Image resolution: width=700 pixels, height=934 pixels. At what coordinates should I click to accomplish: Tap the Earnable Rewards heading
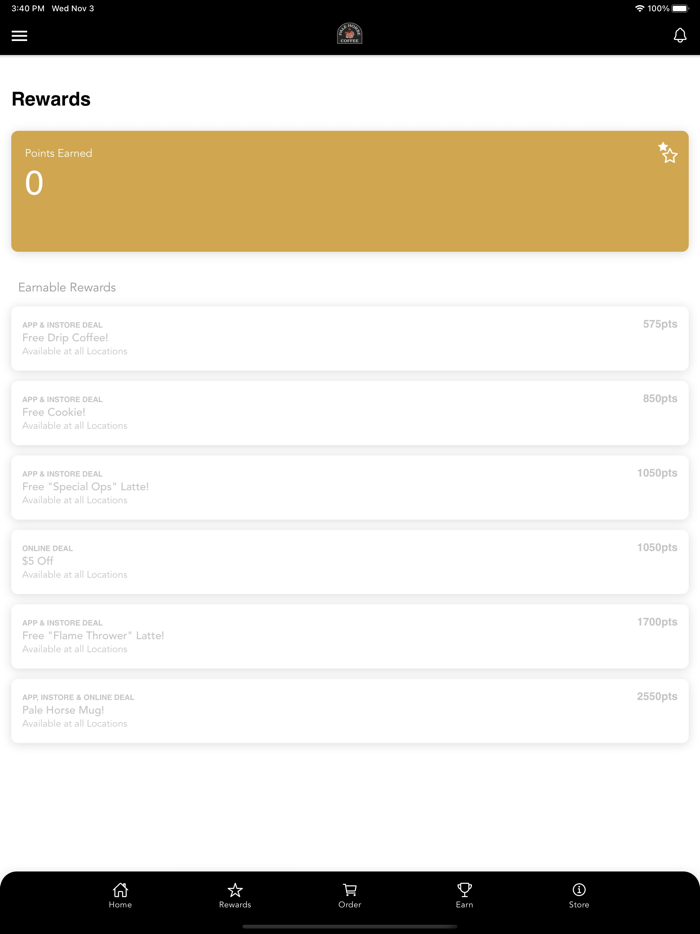coord(67,287)
